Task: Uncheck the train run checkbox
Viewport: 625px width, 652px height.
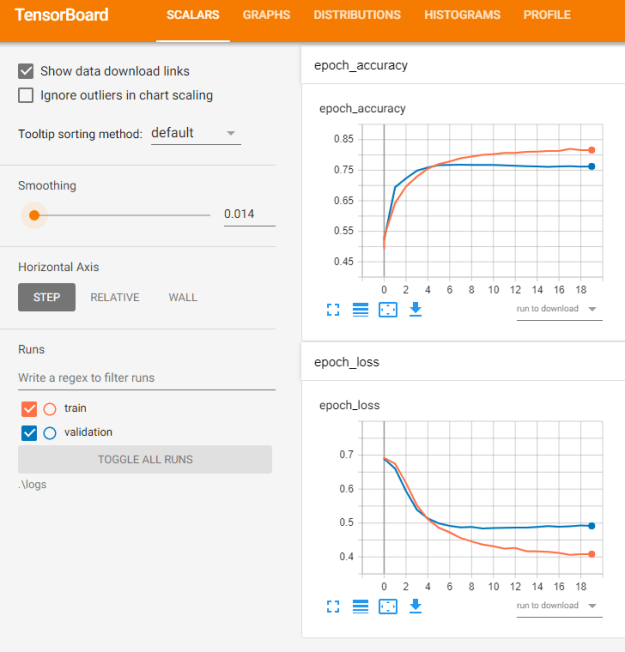Action: (x=28, y=408)
